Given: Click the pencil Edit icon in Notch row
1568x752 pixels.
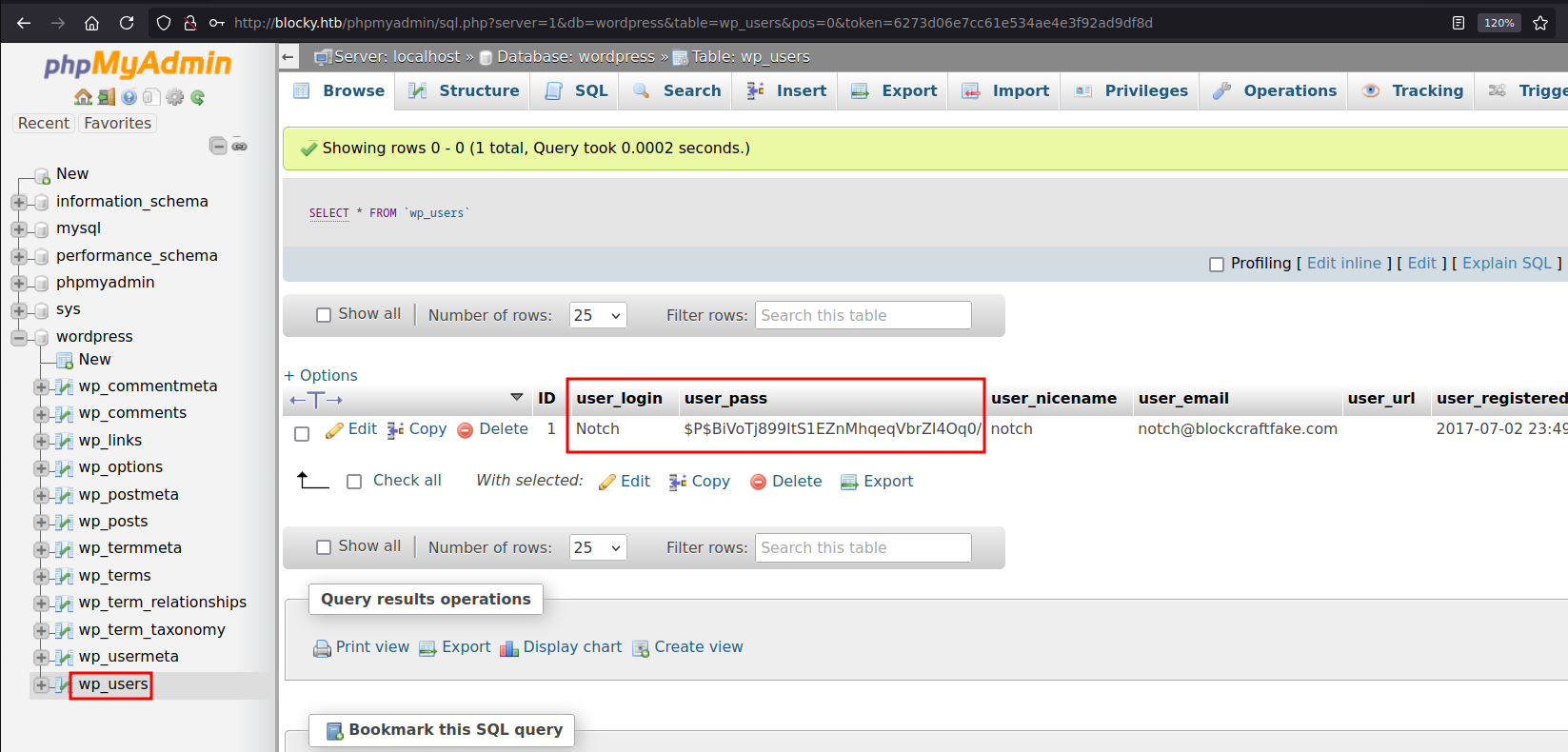Looking at the screenshot, I should (334, 430).
